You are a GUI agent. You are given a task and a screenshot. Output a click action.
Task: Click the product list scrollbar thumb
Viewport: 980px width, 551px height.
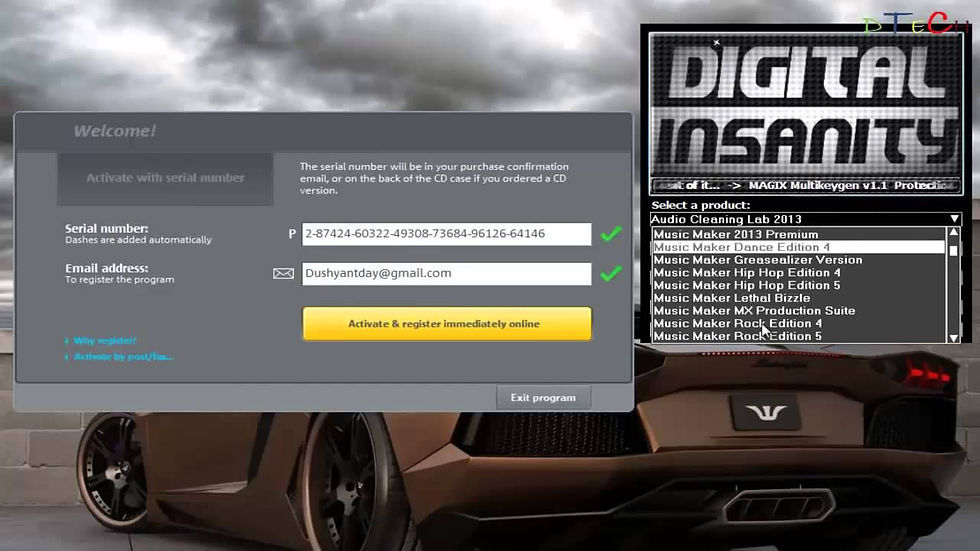[954, 251]
